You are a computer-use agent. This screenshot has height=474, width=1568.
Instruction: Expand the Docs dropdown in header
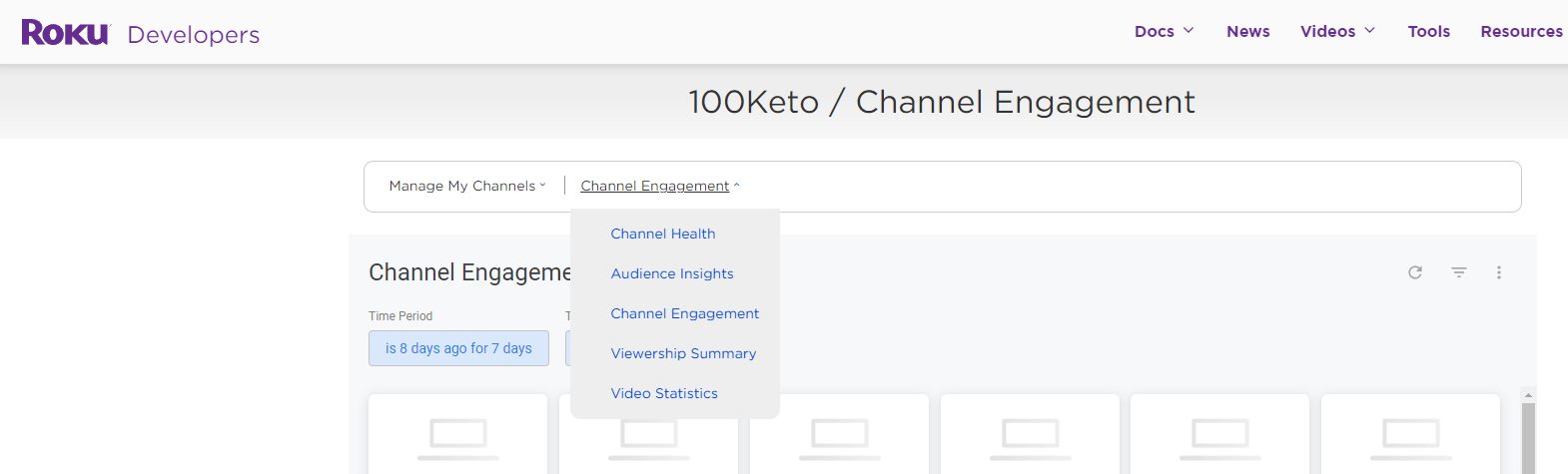tap(1164, 31)
